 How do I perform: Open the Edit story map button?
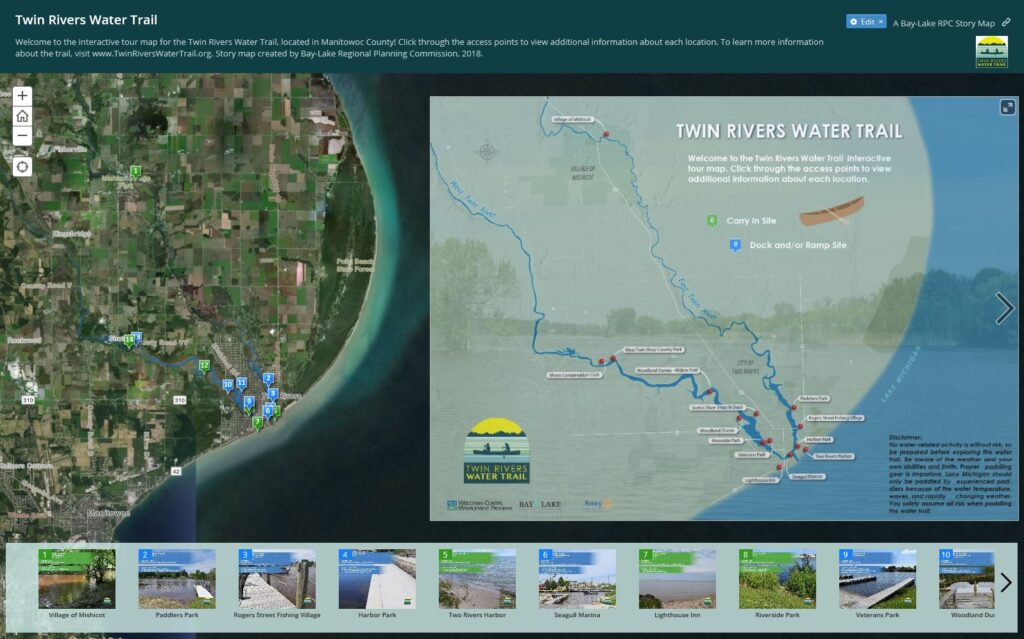coord(861,21)
